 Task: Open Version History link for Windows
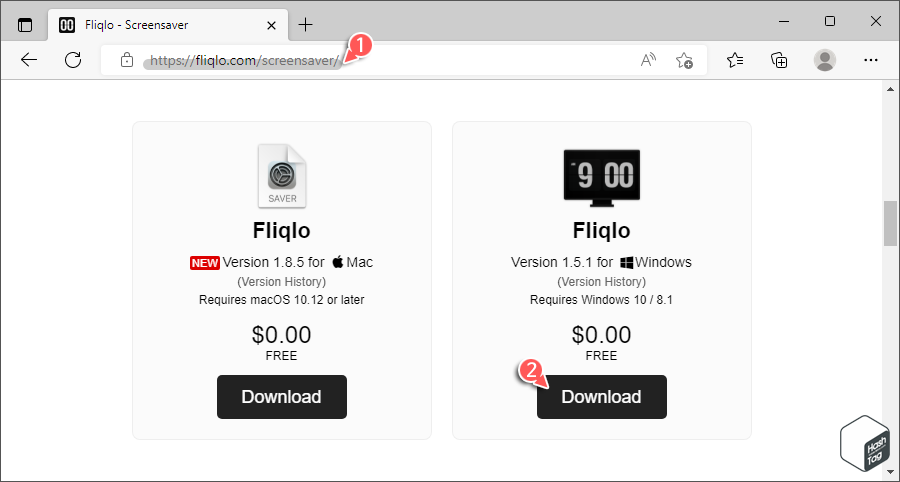point(602,282)
